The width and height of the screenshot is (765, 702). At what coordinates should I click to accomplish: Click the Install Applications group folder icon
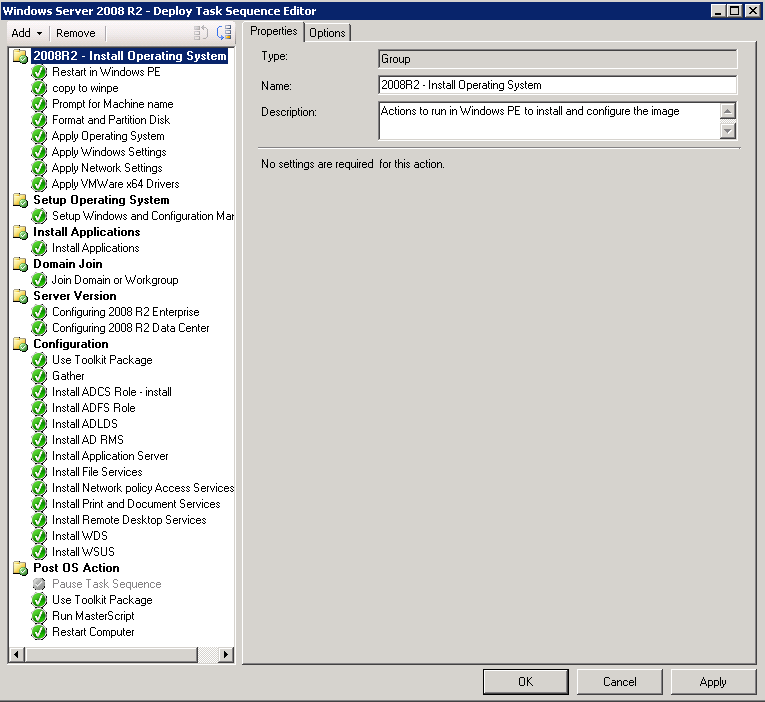pyautogui.click(x=20, y=232)
